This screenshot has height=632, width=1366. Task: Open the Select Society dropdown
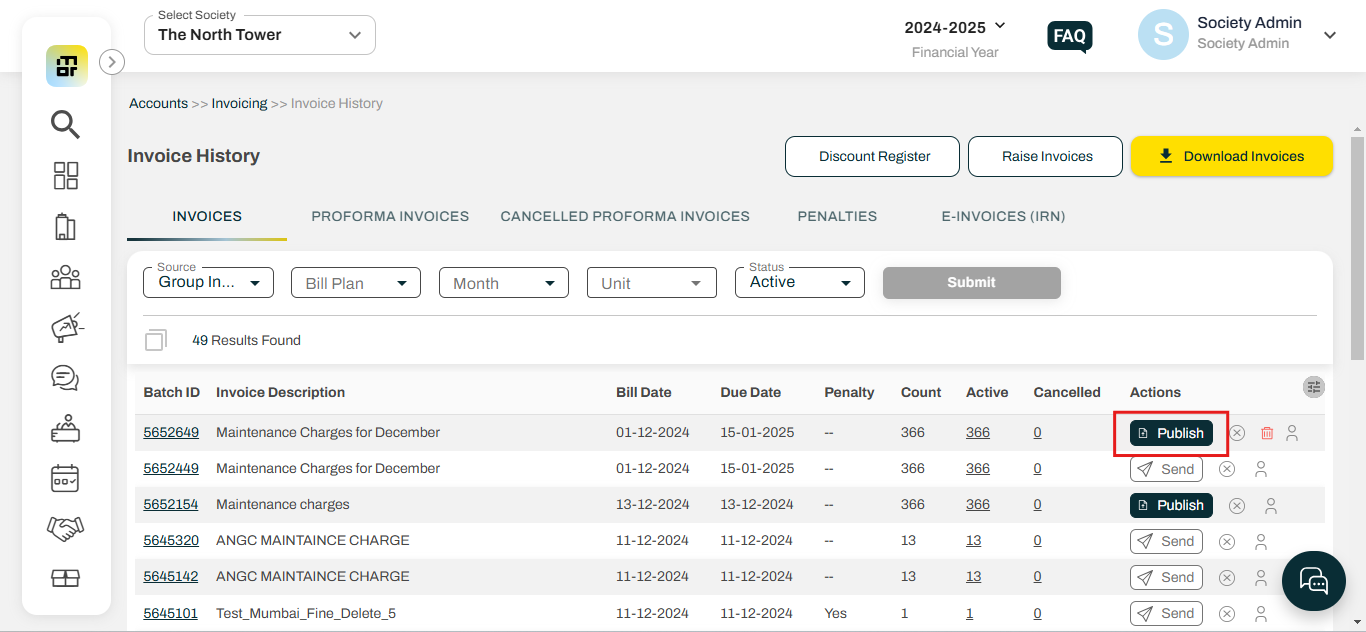pyautogui.click(x=260, y=35)
